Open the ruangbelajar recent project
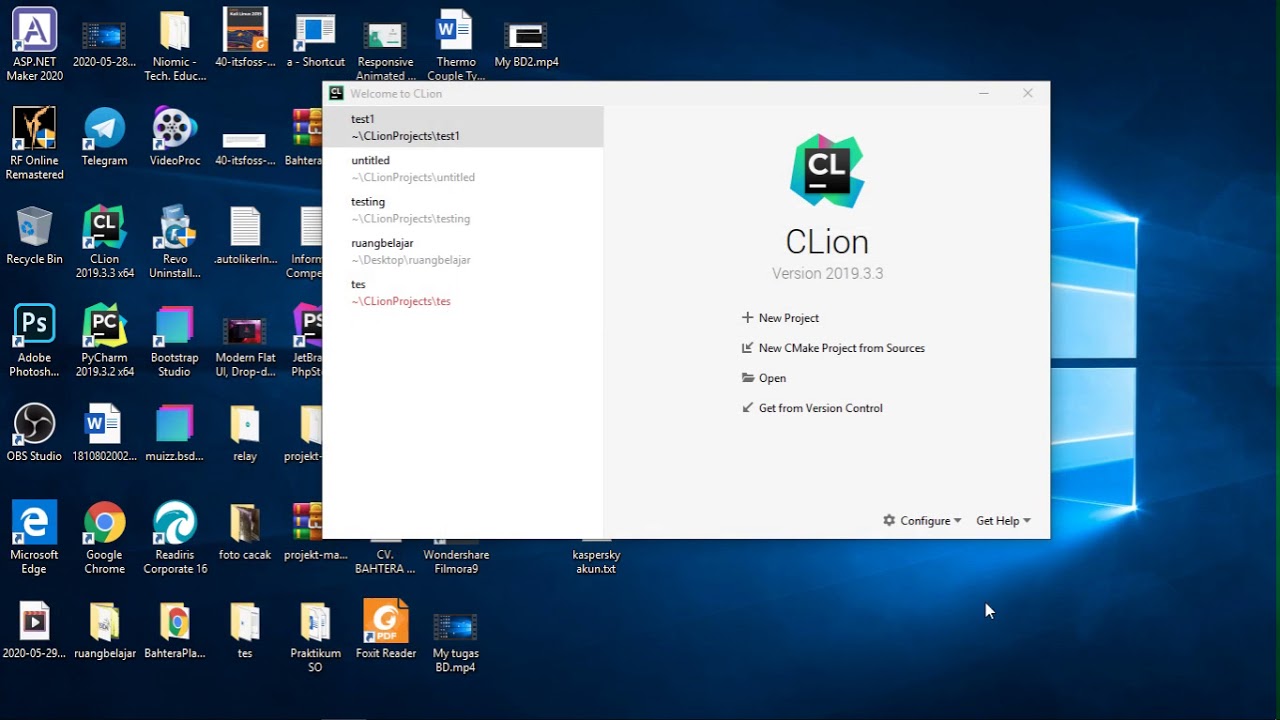1280x720 pixels. [463, 251]
